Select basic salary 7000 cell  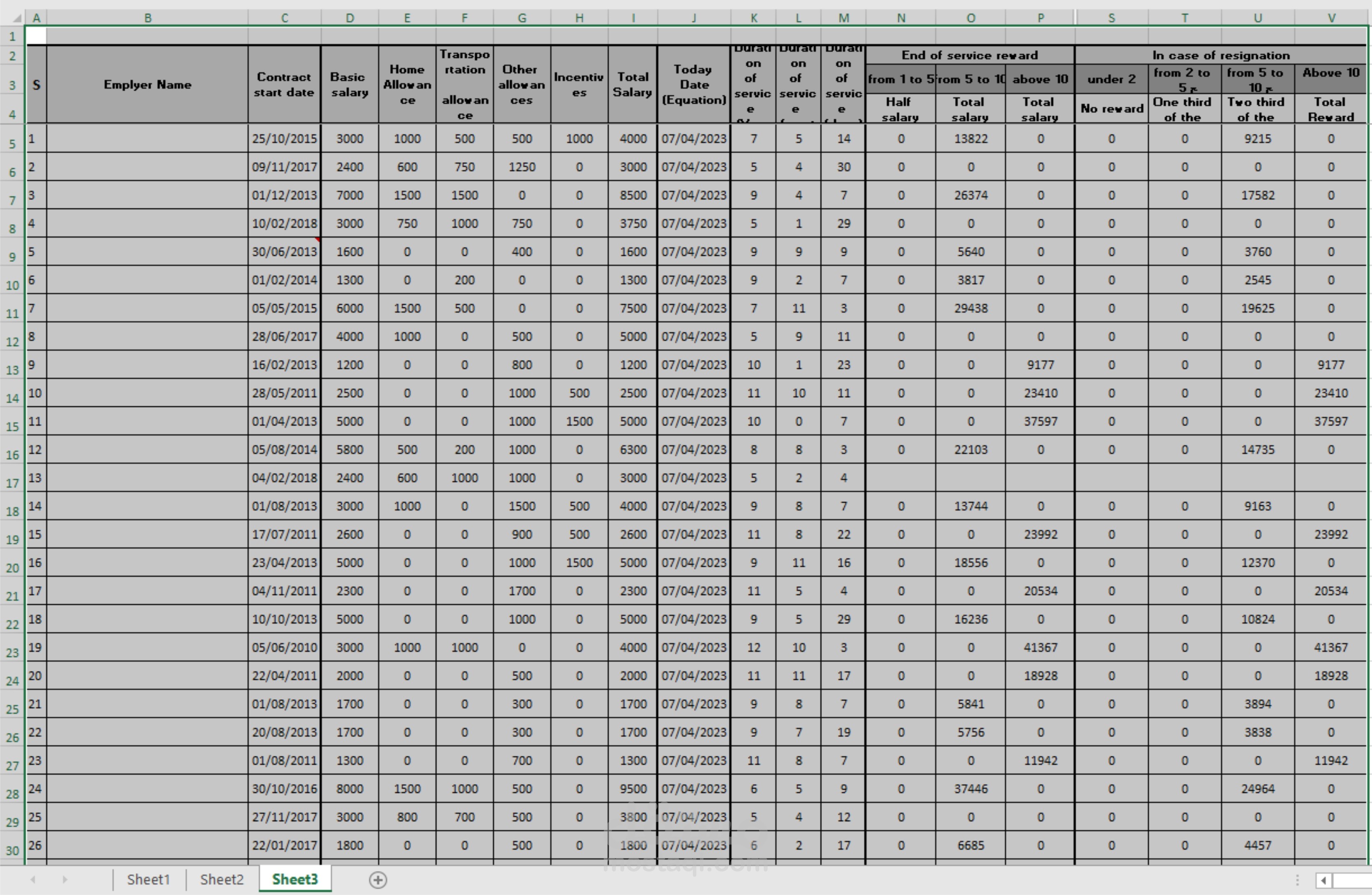tap(349, 195)
